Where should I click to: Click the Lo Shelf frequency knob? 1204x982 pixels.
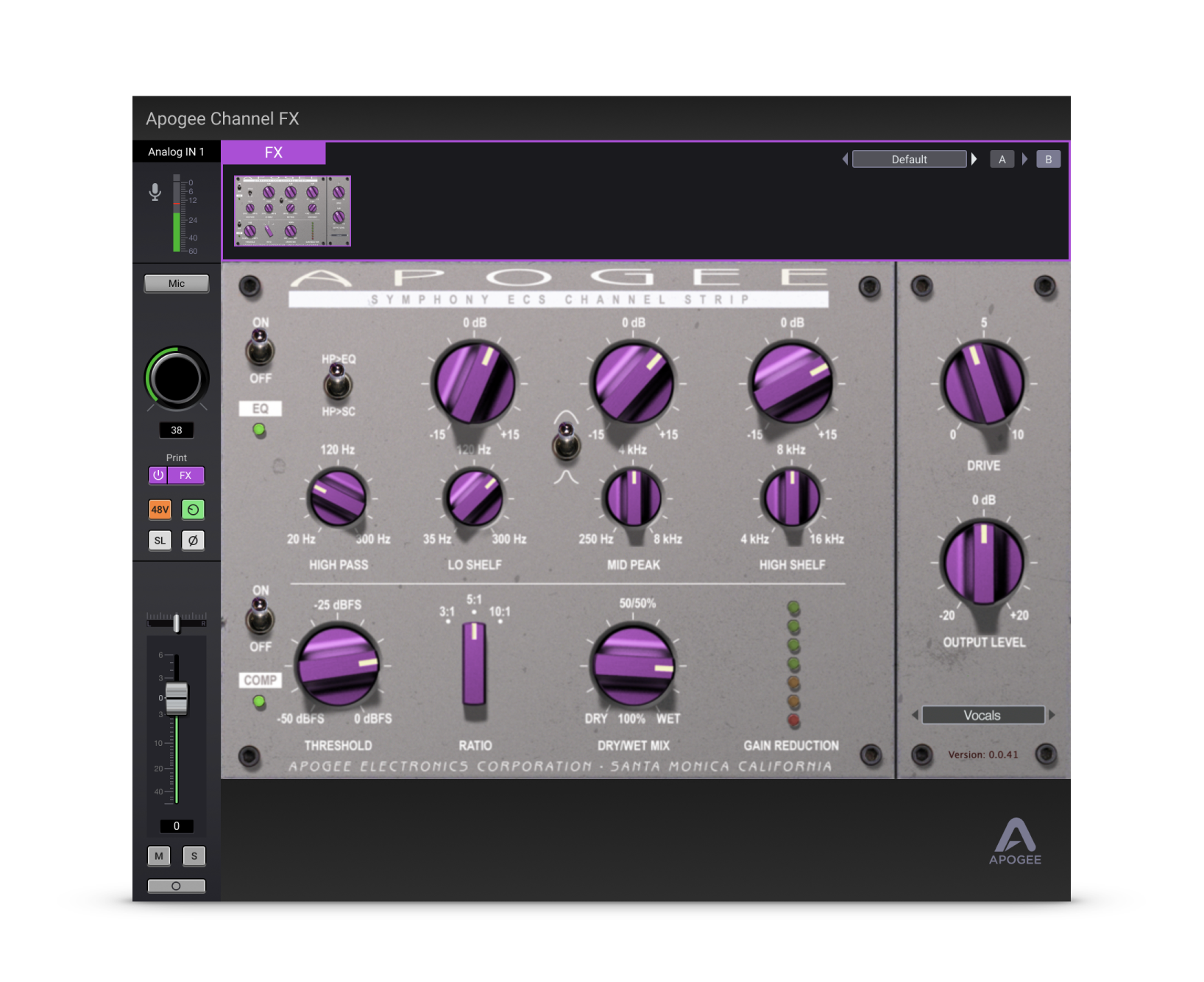click(475, 498)
